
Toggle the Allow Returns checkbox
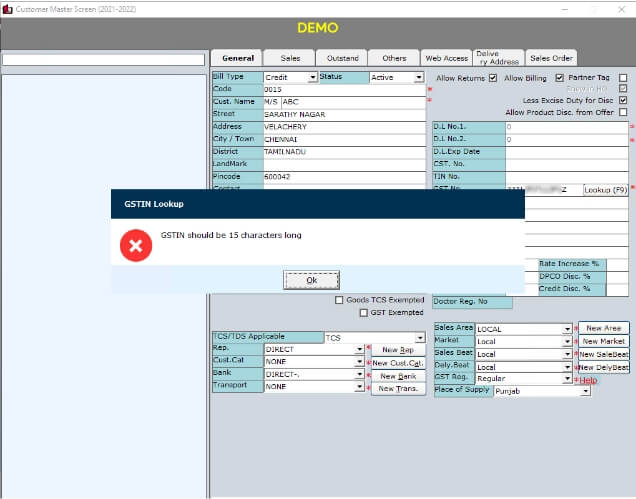click(493, 78)
